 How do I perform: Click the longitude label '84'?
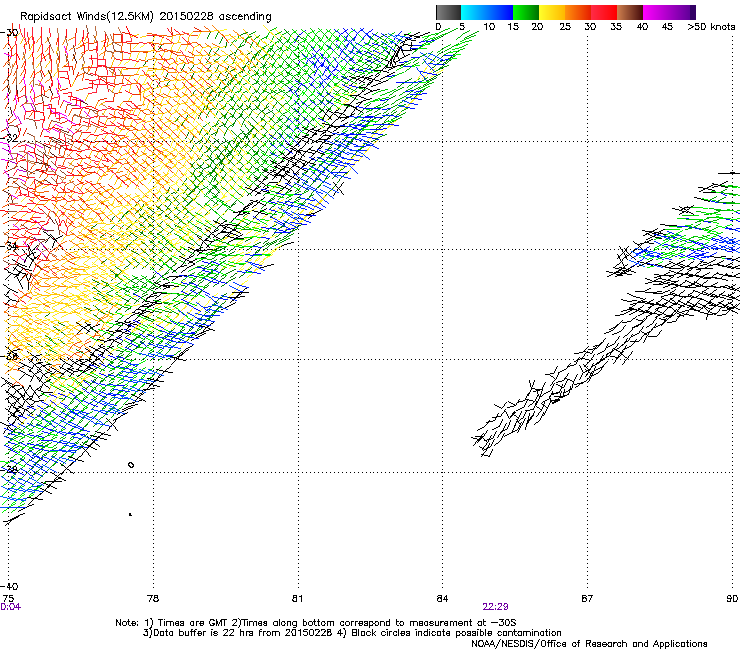pyautogui.click(x=442, y=599)
